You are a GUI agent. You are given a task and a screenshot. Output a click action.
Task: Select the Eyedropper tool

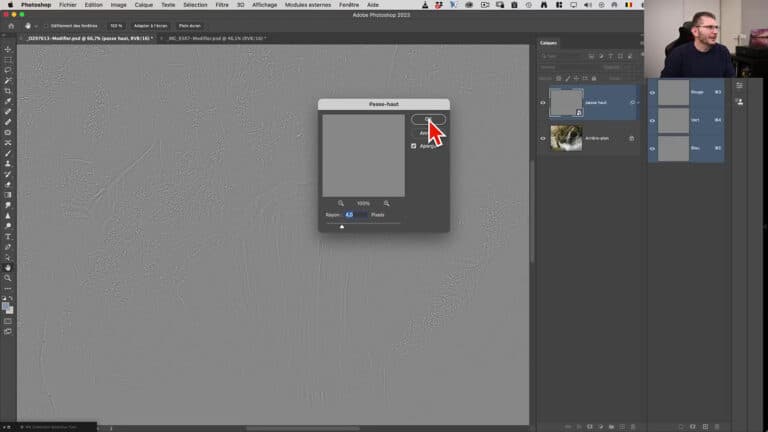click(x=8, y=101)
